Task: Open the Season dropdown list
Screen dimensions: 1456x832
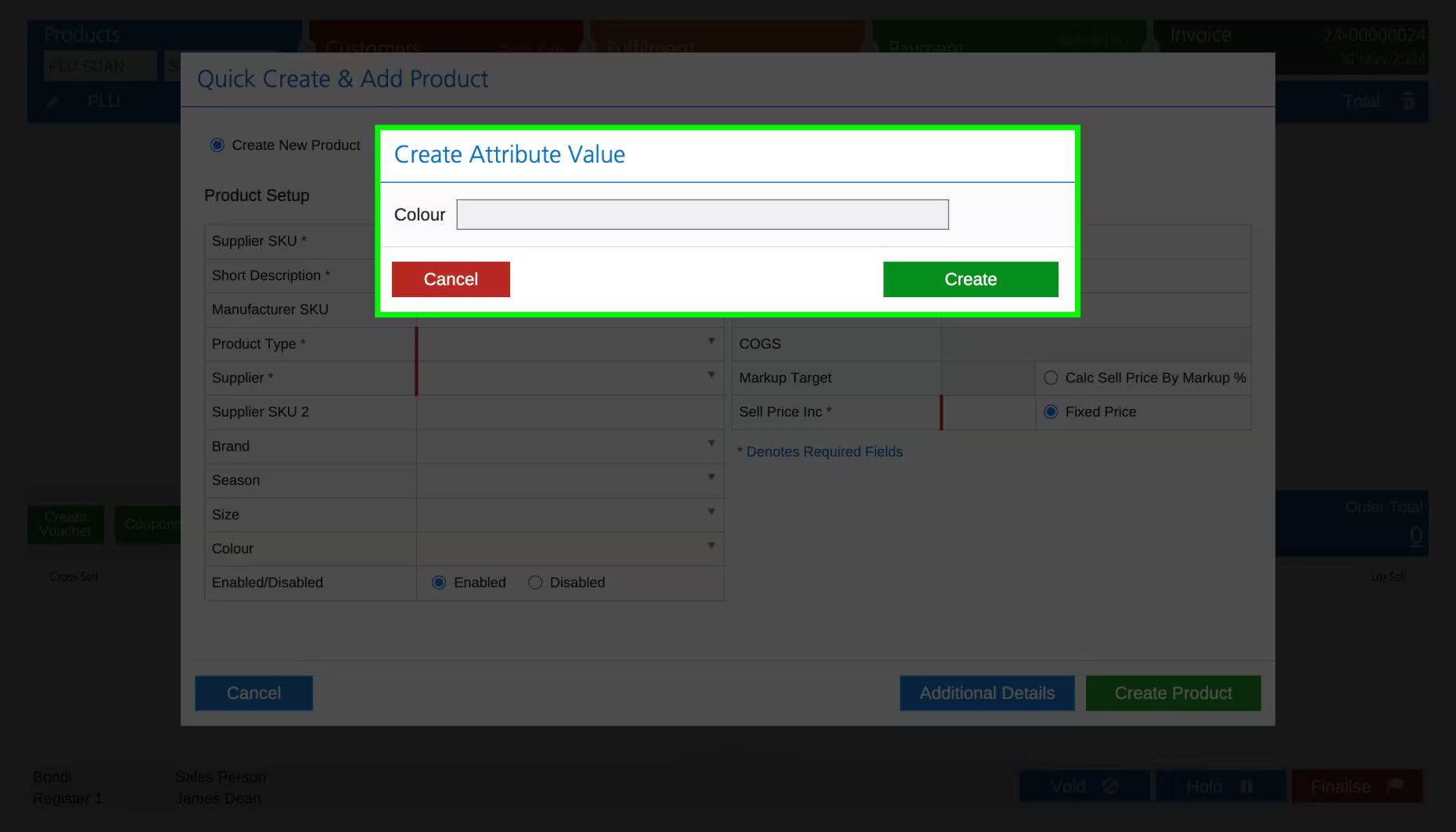Action: pyautogui.click(x=570, y=480)
